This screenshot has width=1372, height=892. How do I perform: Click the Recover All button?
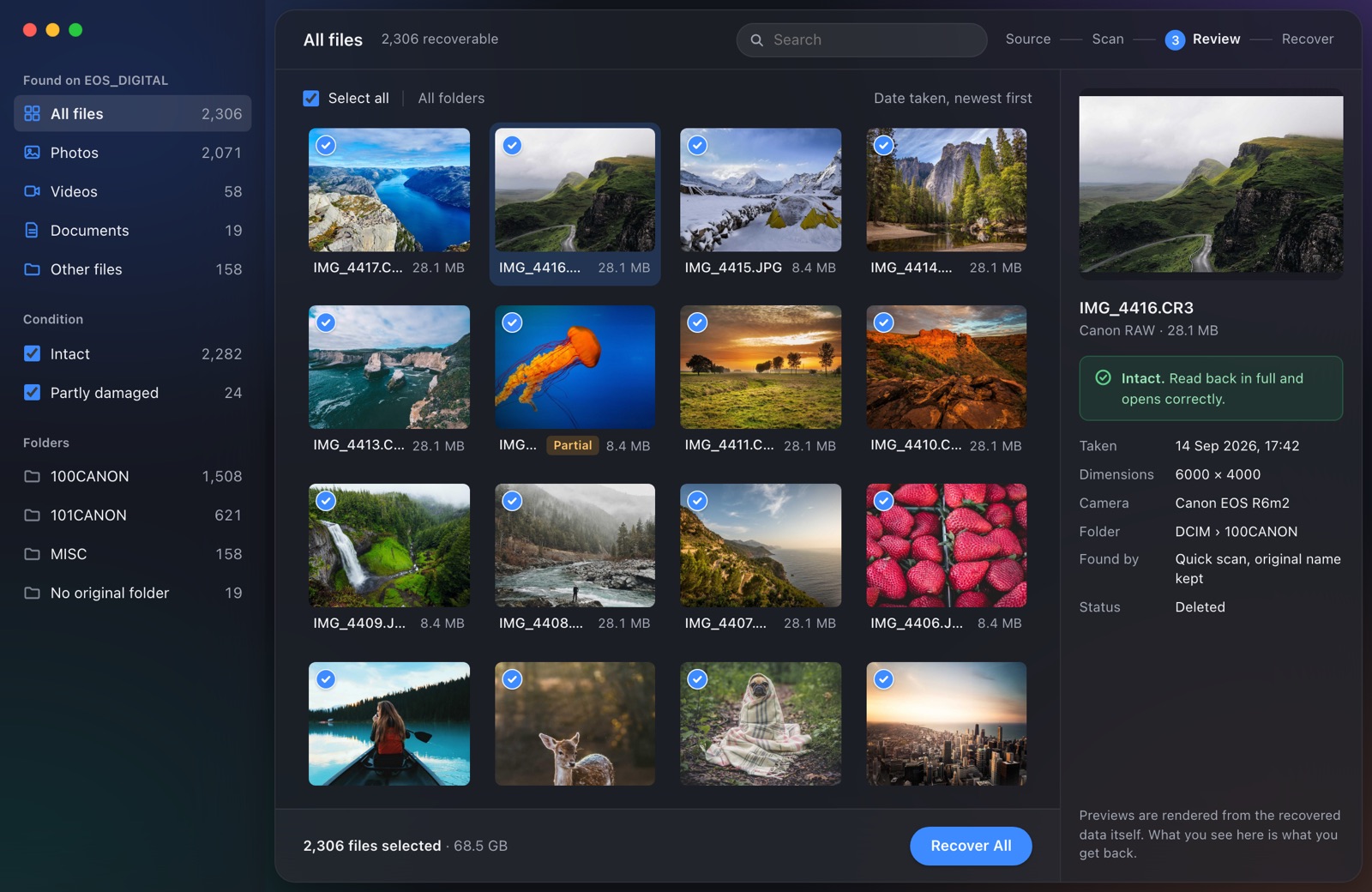tap(971, 846)
